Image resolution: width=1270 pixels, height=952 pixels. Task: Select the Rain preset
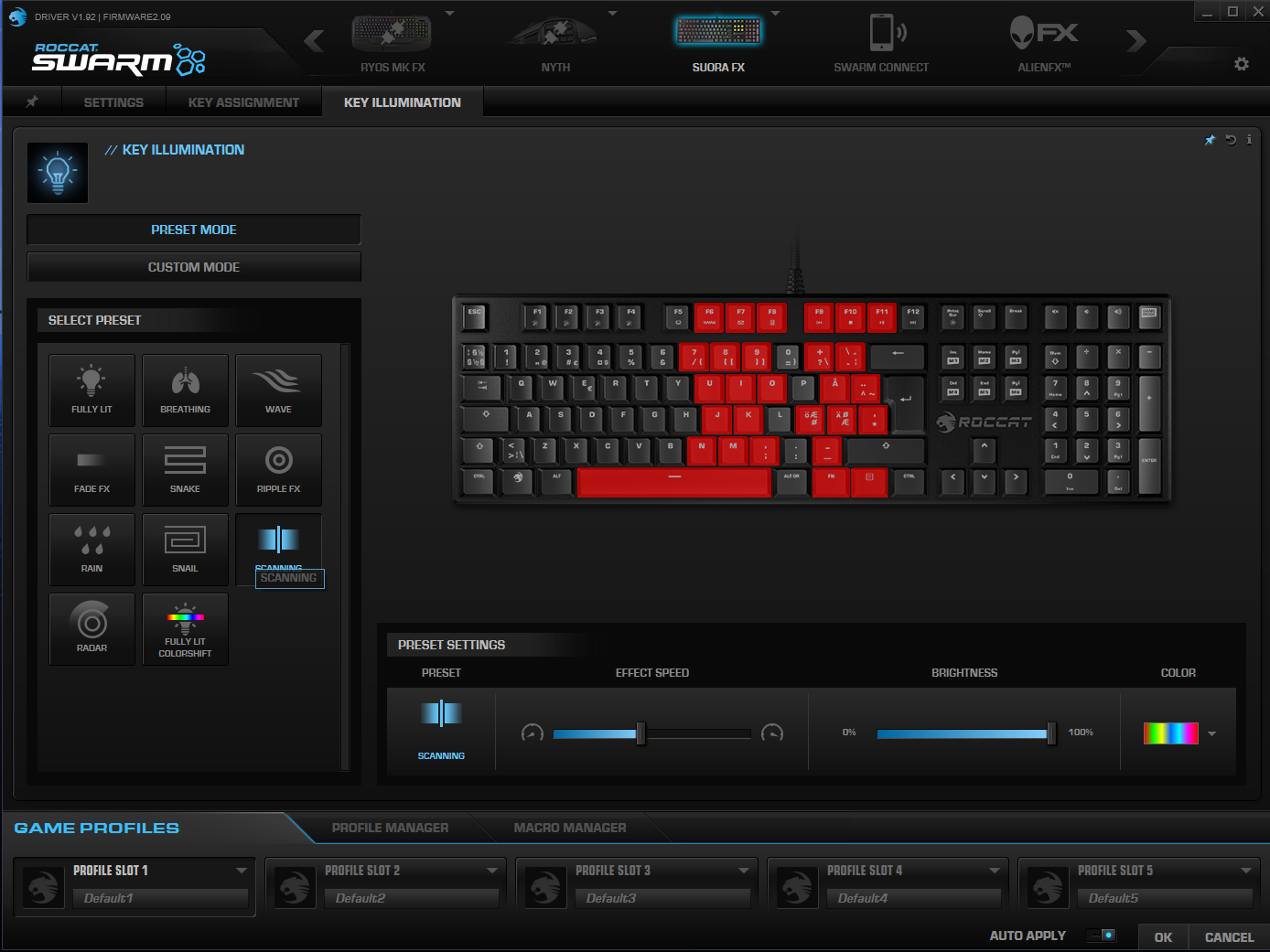91,550
